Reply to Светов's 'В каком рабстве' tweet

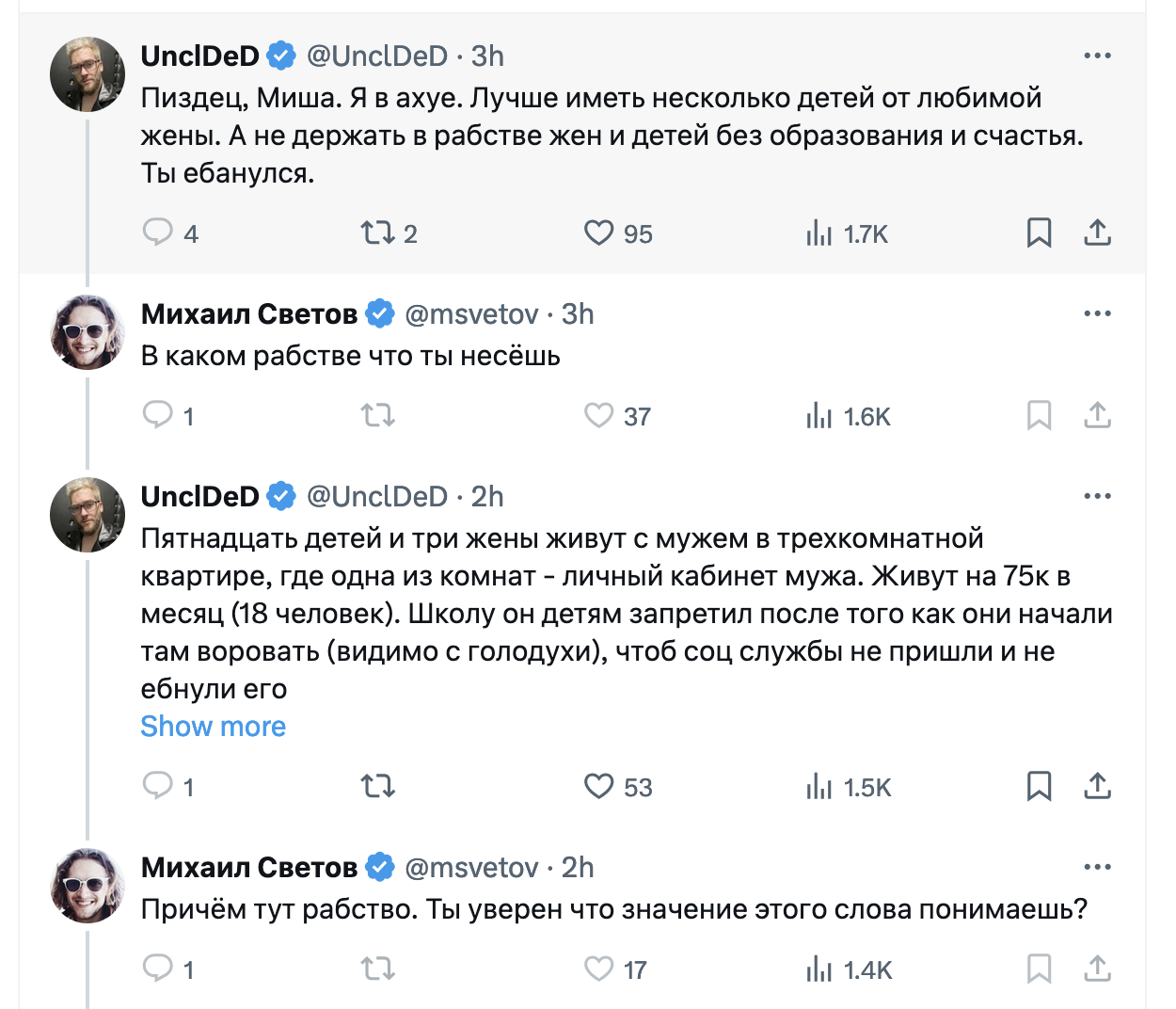[x=158, y=415]
